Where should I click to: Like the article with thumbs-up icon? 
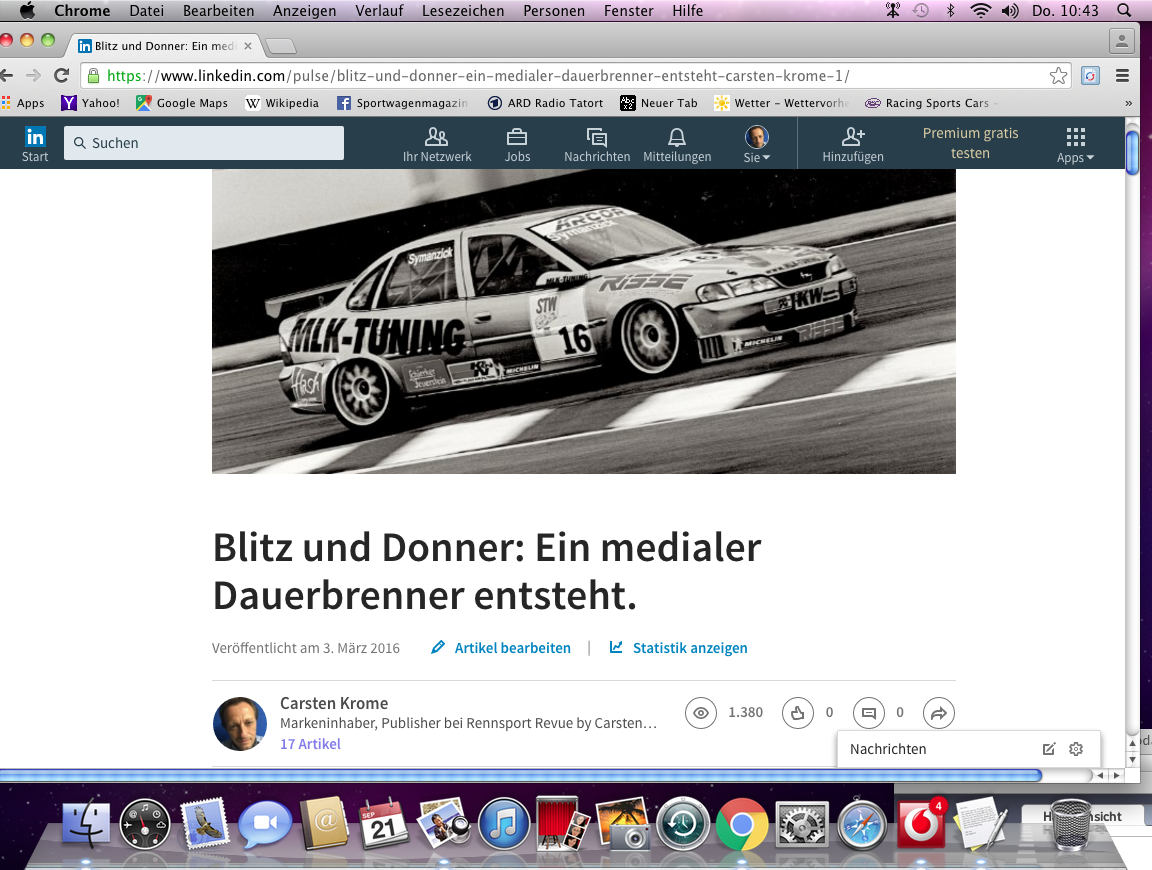(798, 713)
